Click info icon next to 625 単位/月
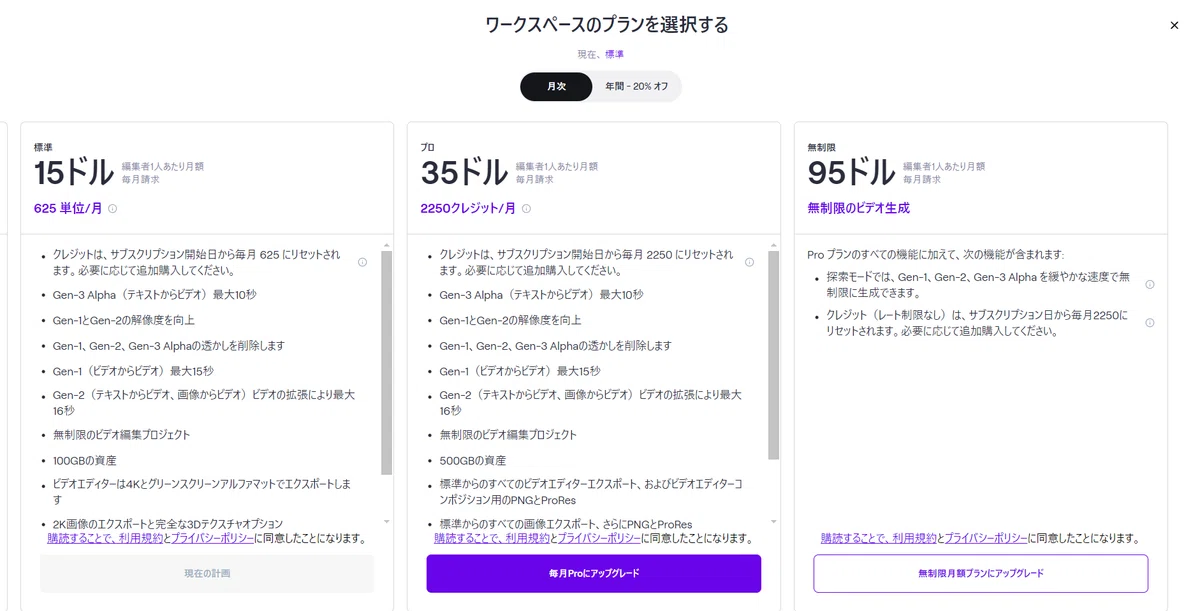This screenshot has height=611, width=1200. (x=112, y=209)
